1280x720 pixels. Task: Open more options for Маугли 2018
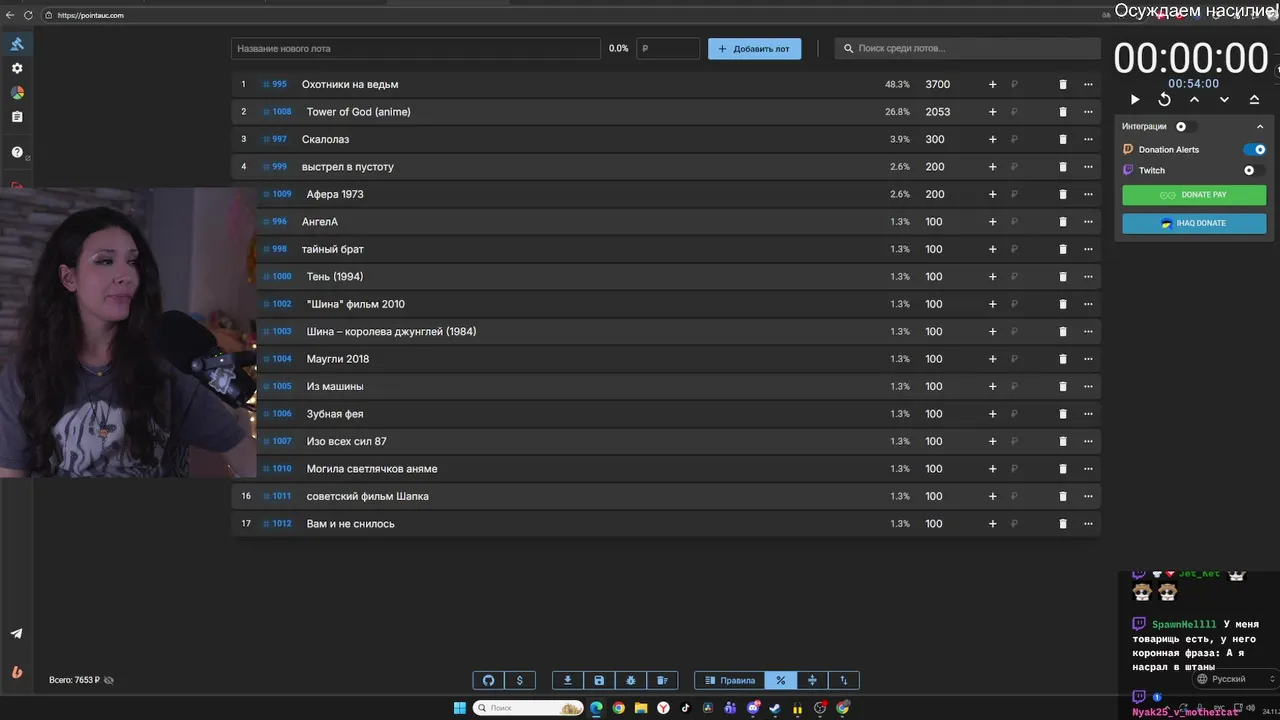click(x=1088, y=359)
